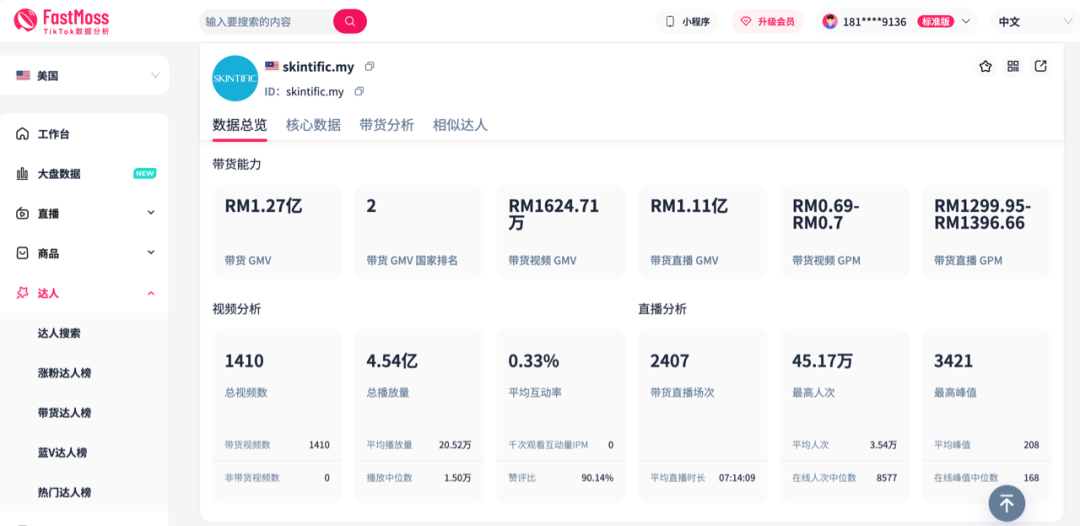Click the 在线峰值中位数 168 row
This screenshot has width=1080, height=526.
[x=986, y=478]
